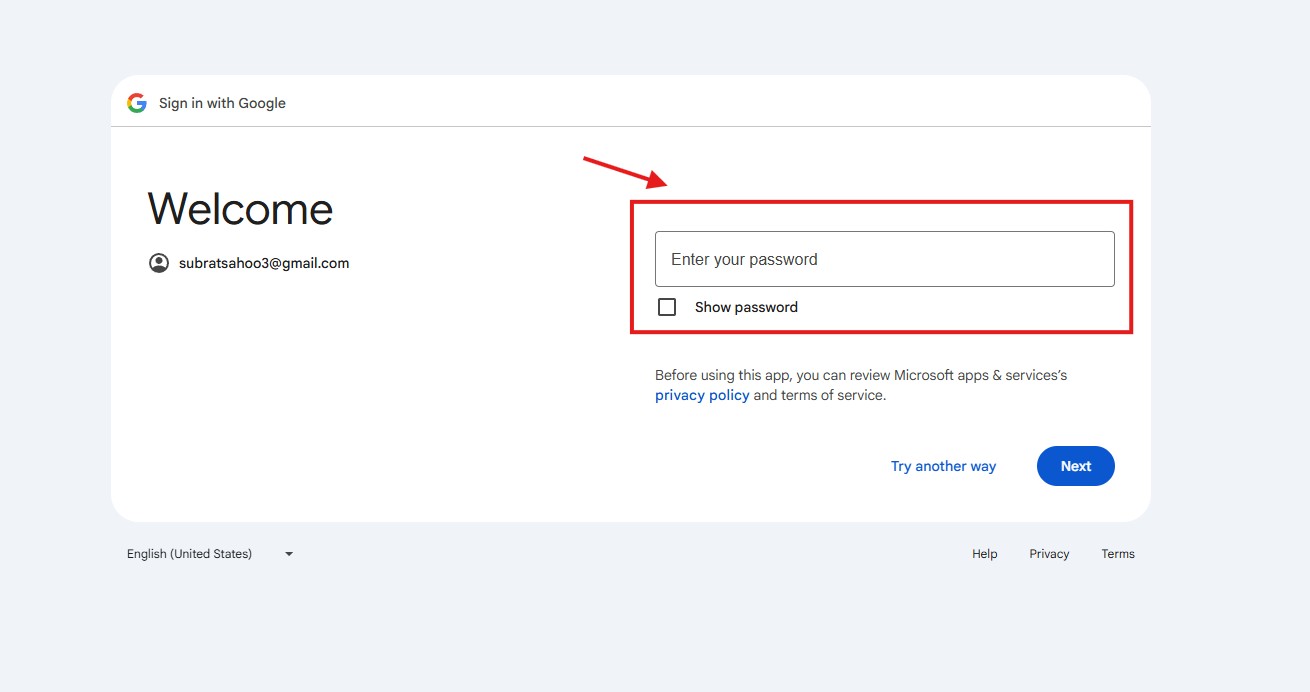This screenshot has height=692, width=1310.
Task: Click the account avatar icon beside the email
Action: (x=159, y=263)
